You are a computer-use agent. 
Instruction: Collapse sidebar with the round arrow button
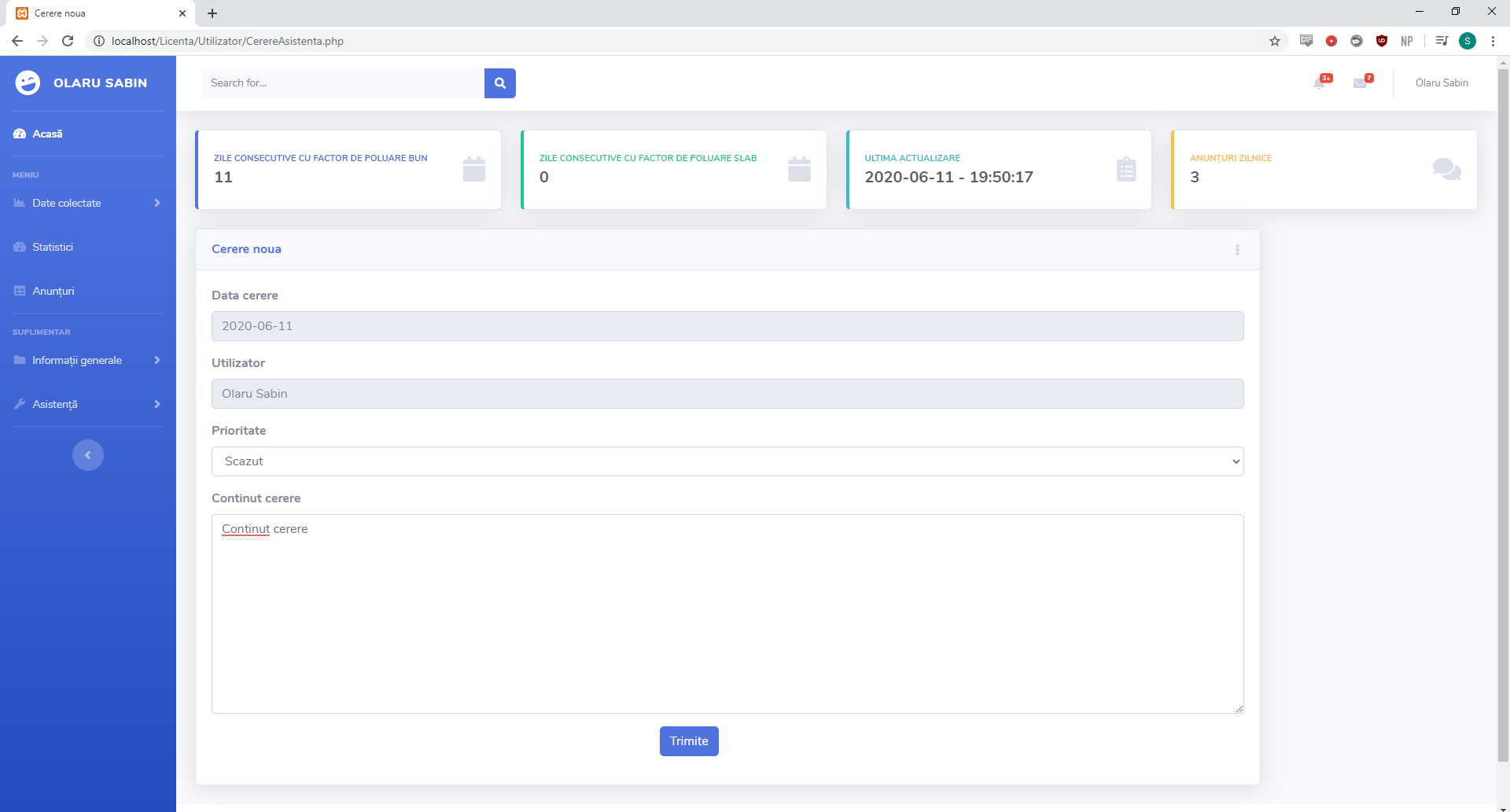click(88, 455)
